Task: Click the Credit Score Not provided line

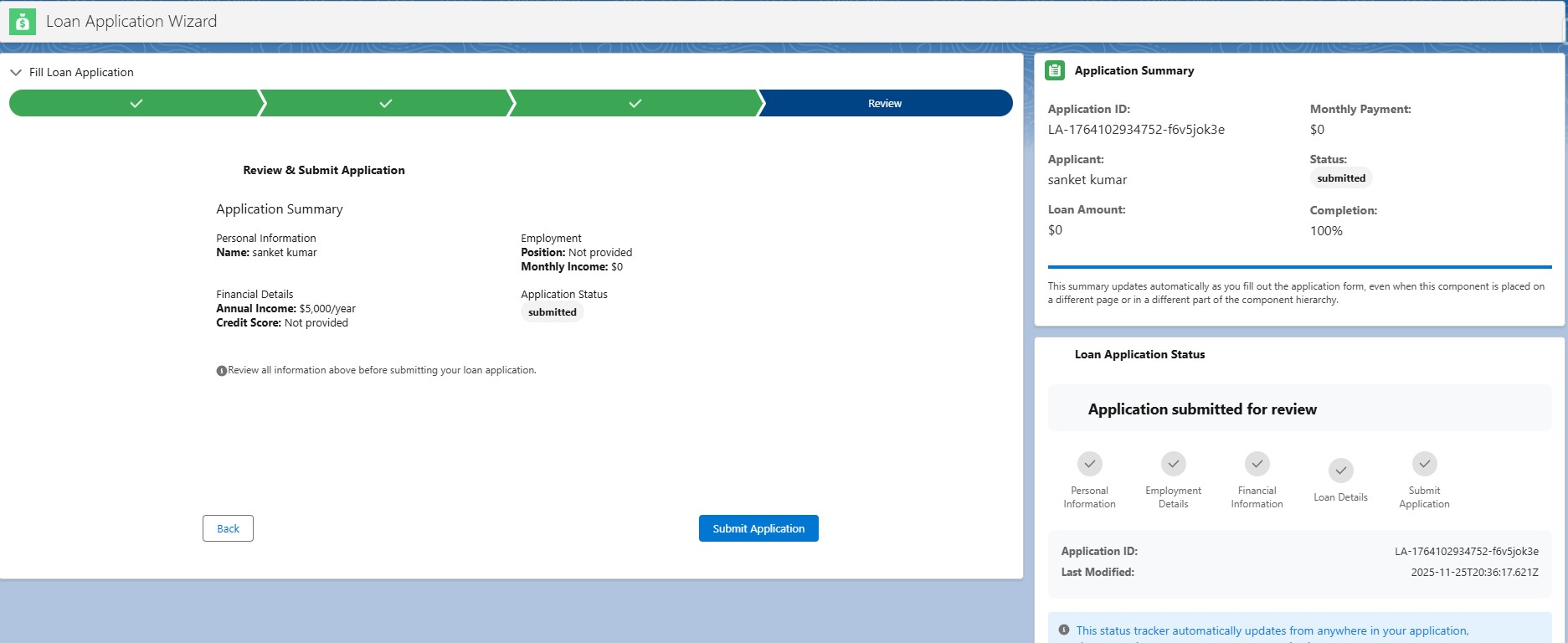Action: 282,323
